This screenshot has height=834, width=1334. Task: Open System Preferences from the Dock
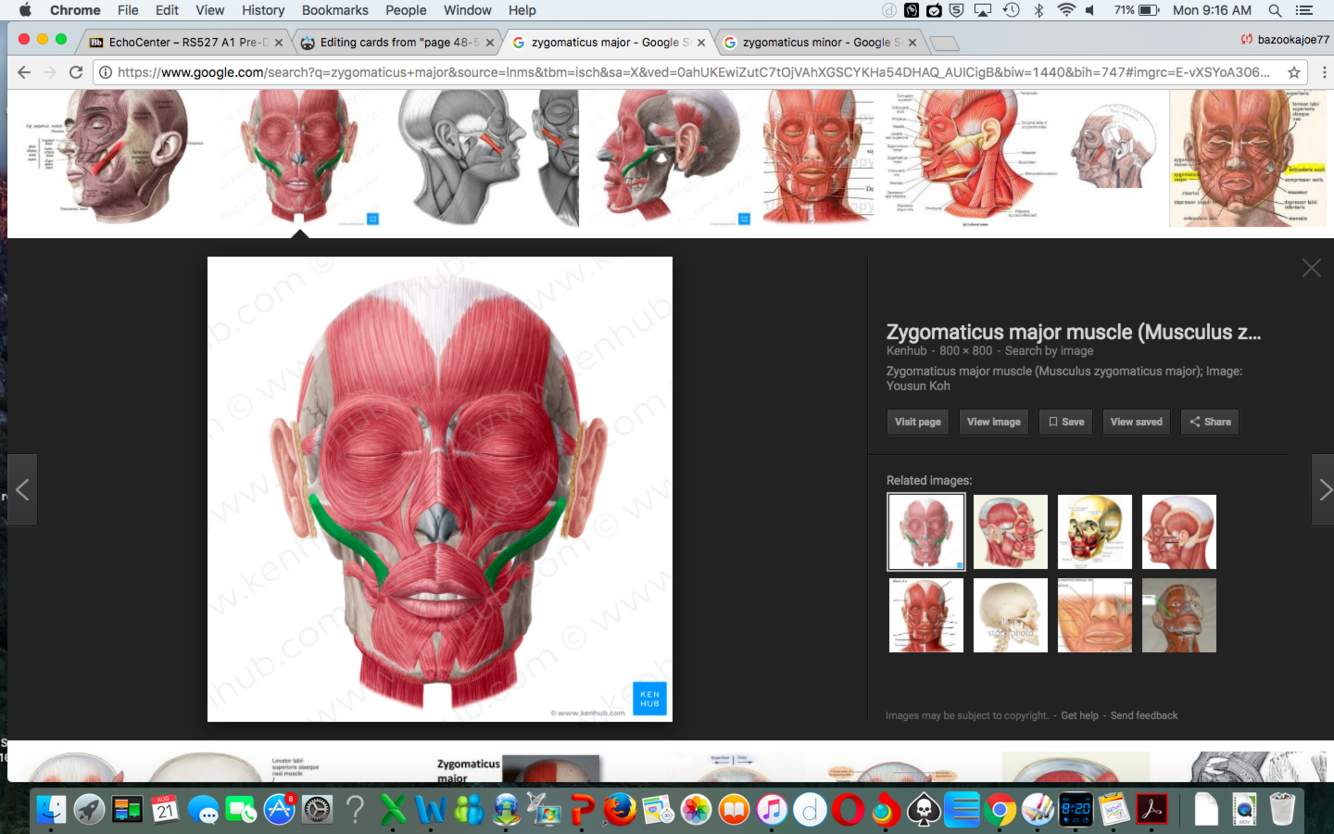point(317,809)
